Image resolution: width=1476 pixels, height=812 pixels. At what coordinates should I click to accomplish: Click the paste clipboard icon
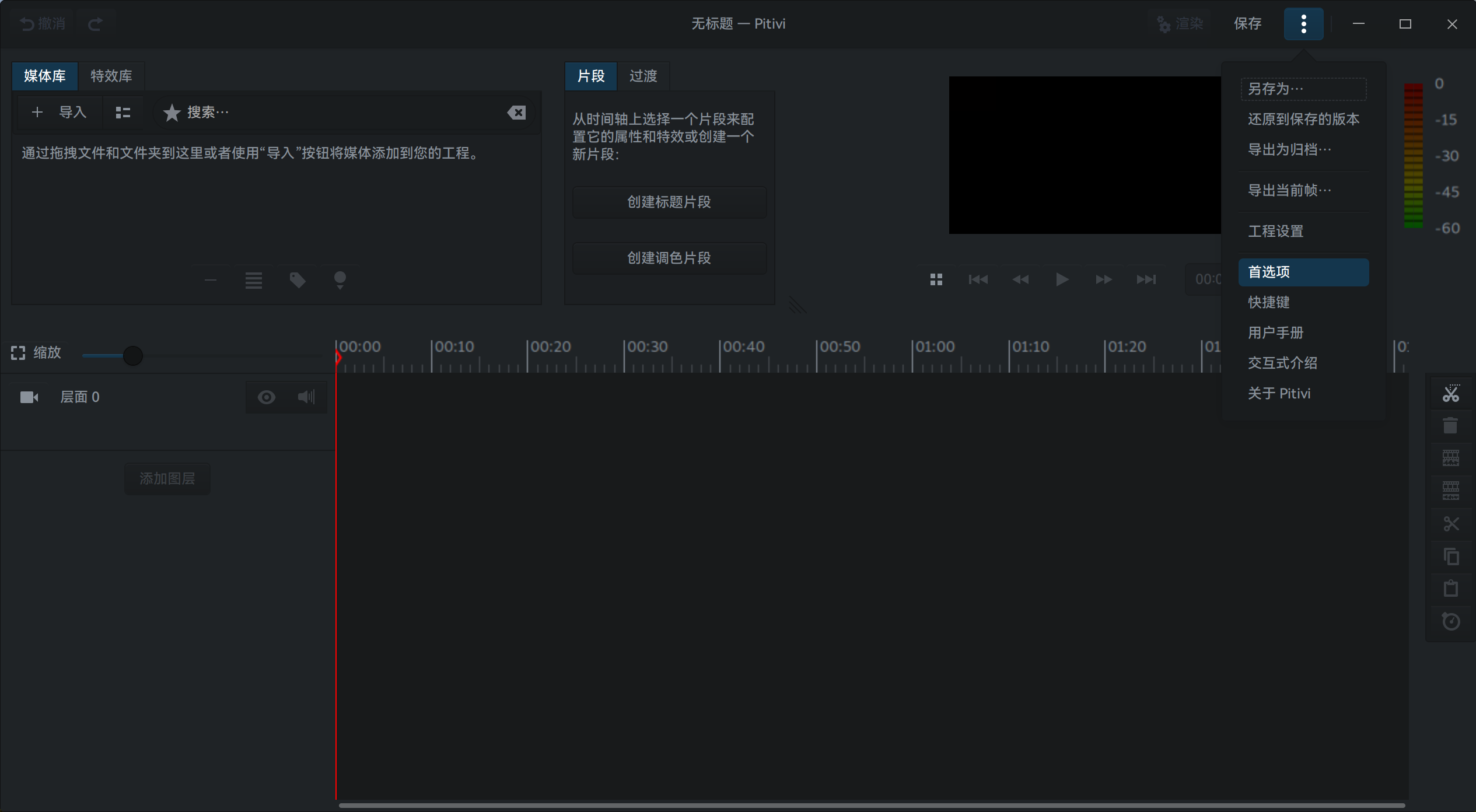click(x=1451, y=589)
